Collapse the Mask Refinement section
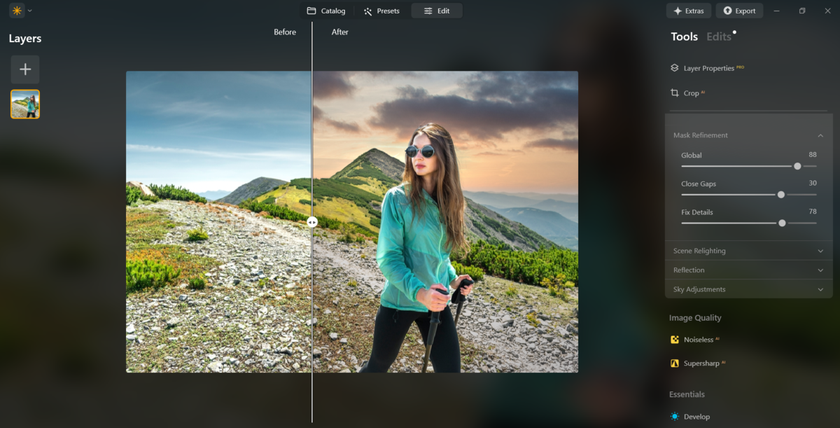This screenshot has height=428, width=840. pyautogui.click(x=820, y=136)
